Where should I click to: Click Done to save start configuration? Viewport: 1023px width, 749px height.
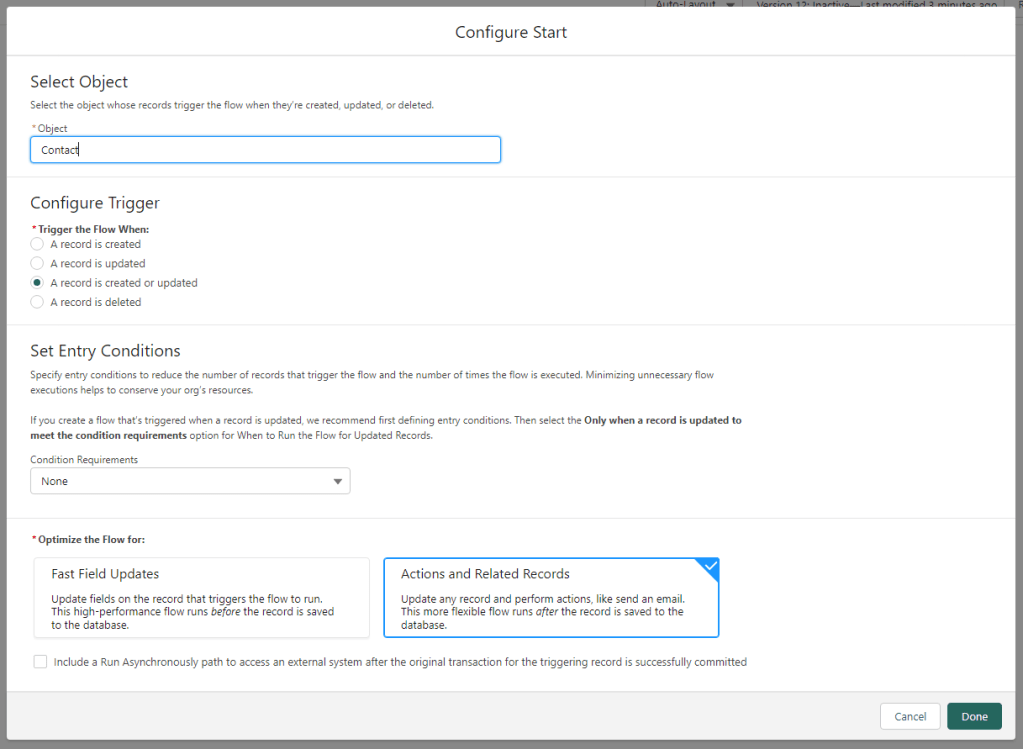(x=974, y=717)
